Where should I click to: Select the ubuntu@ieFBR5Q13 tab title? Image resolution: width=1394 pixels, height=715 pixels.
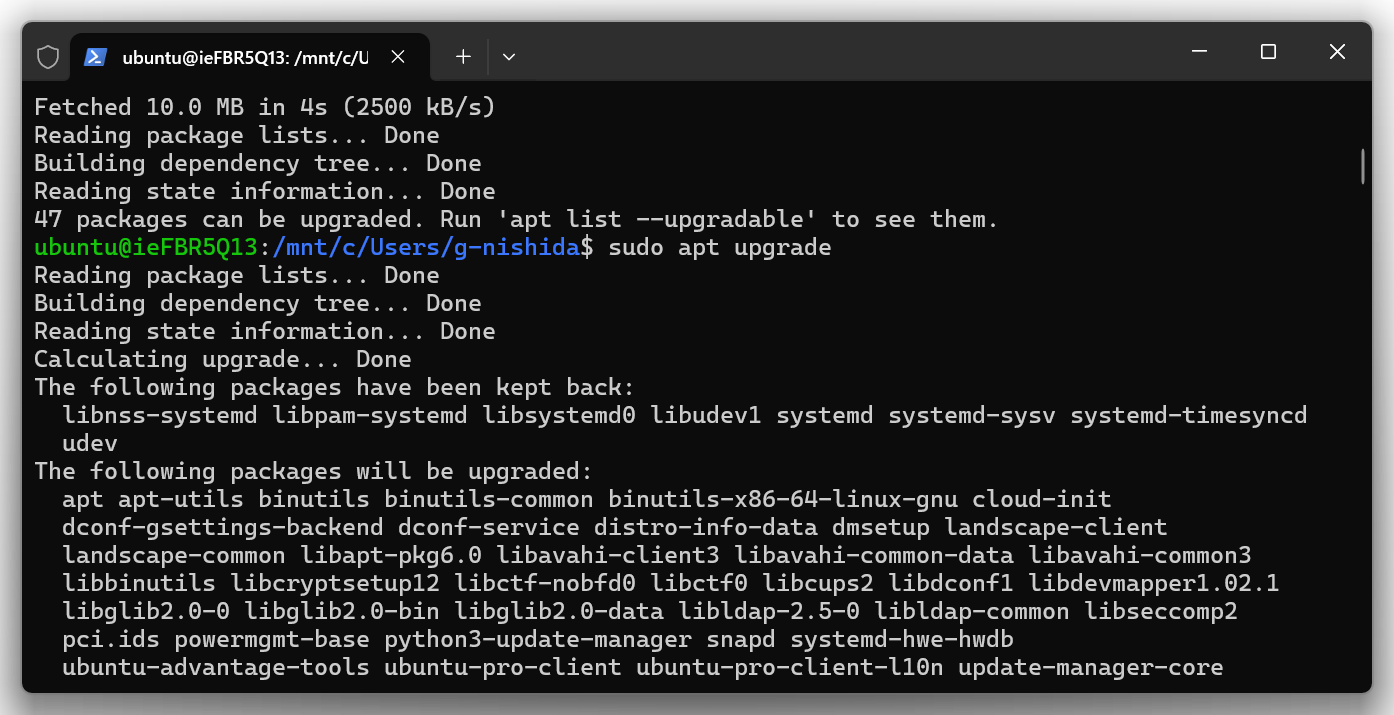(245, 57)
